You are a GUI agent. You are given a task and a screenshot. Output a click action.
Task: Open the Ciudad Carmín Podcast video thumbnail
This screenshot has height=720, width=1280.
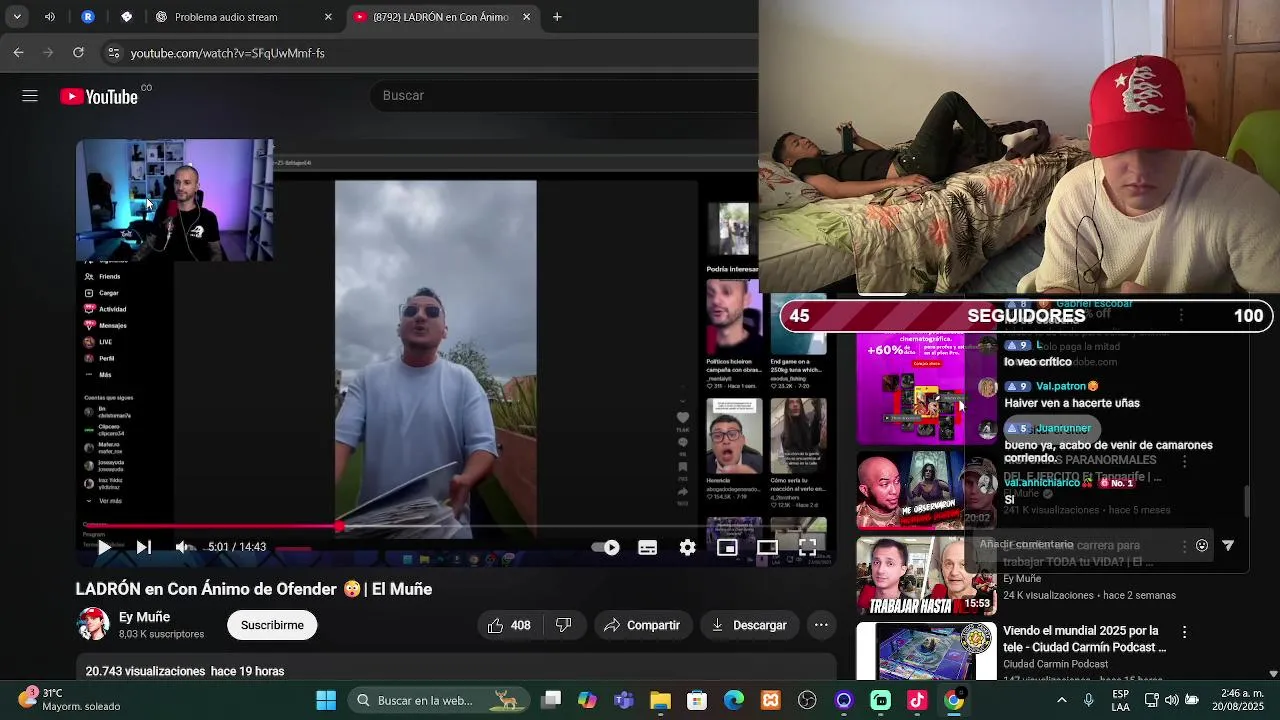pos(926,651)
